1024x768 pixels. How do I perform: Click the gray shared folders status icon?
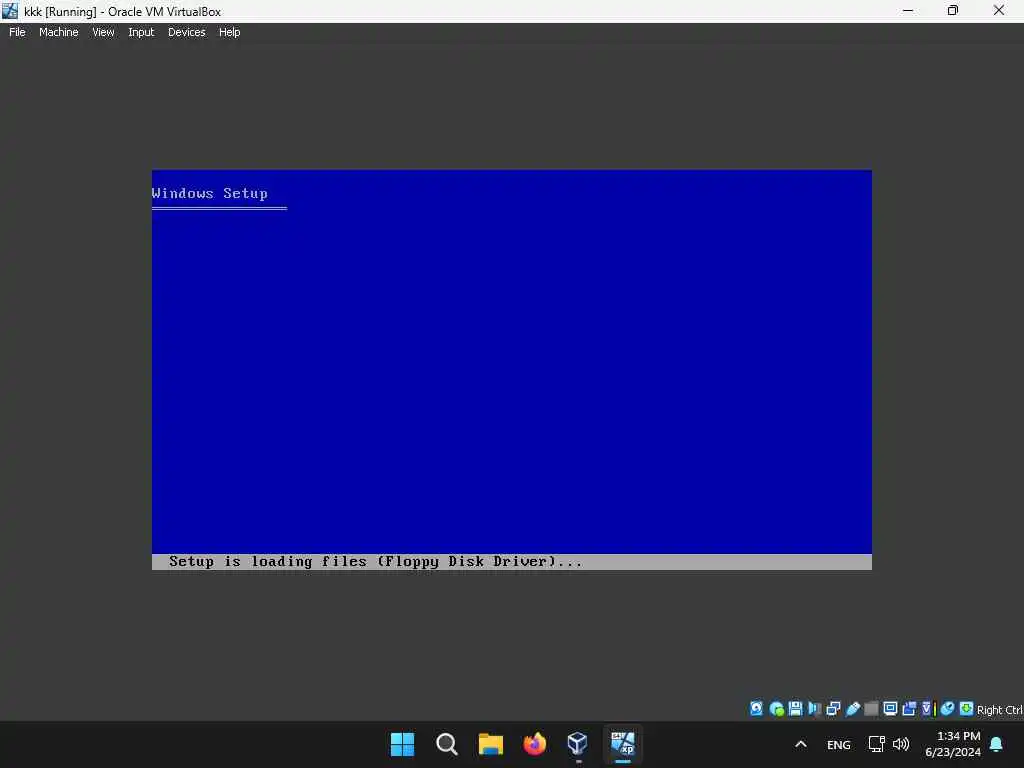(x=871, y=709)
